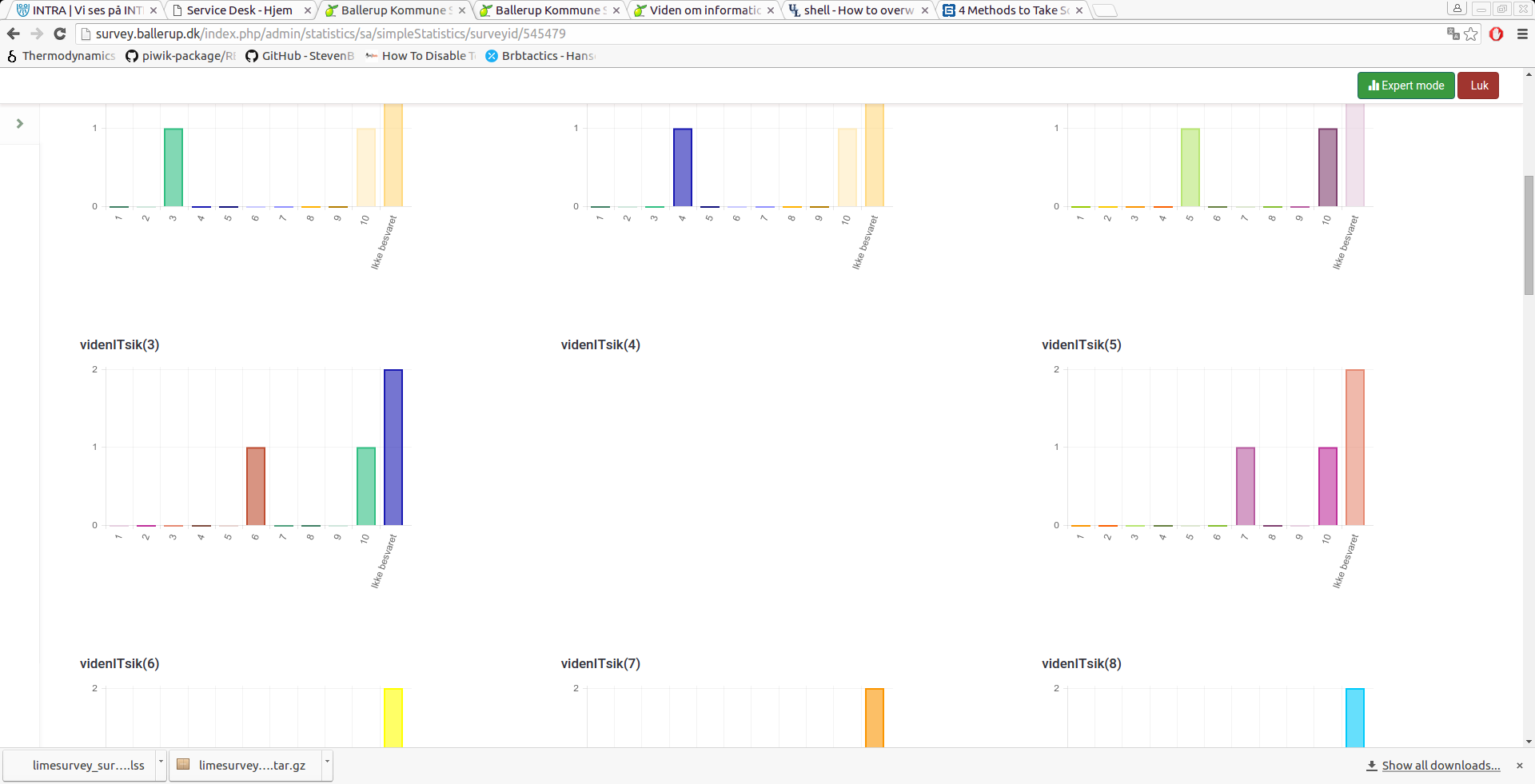Reload the survey statistics page
Screen dimensions: 1535x784
(60, 34)
